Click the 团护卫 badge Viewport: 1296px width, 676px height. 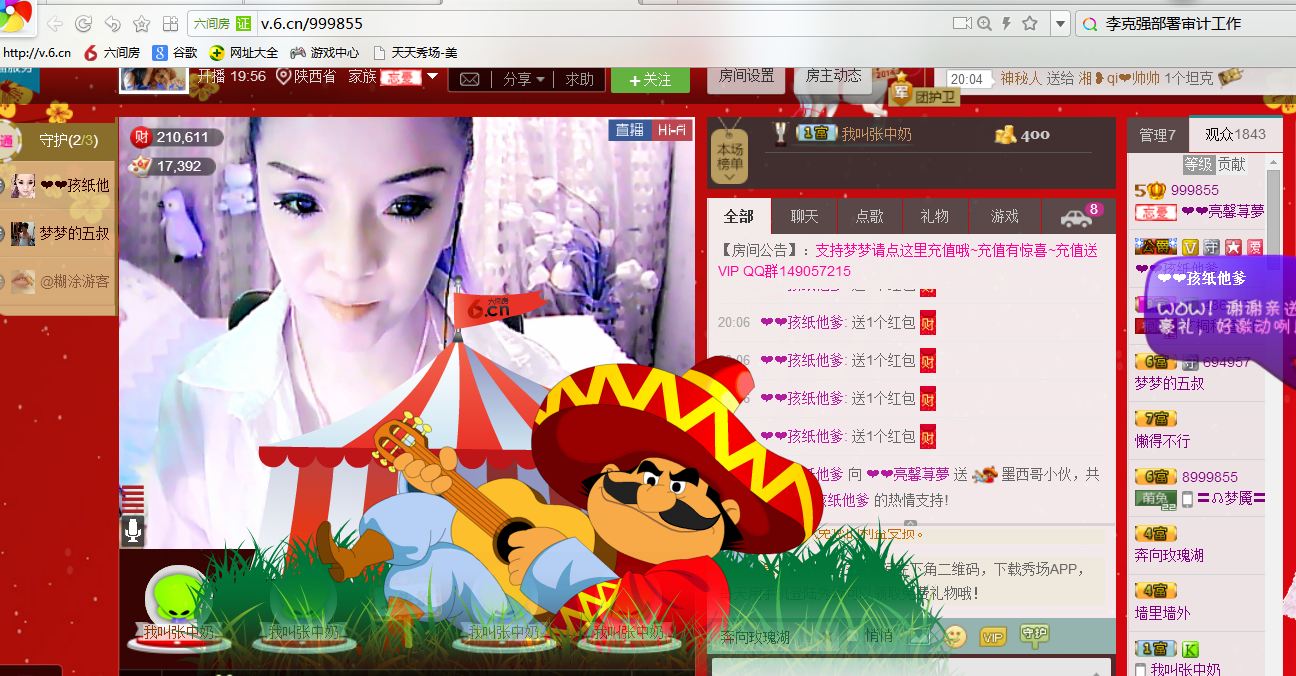pos(925,97)
